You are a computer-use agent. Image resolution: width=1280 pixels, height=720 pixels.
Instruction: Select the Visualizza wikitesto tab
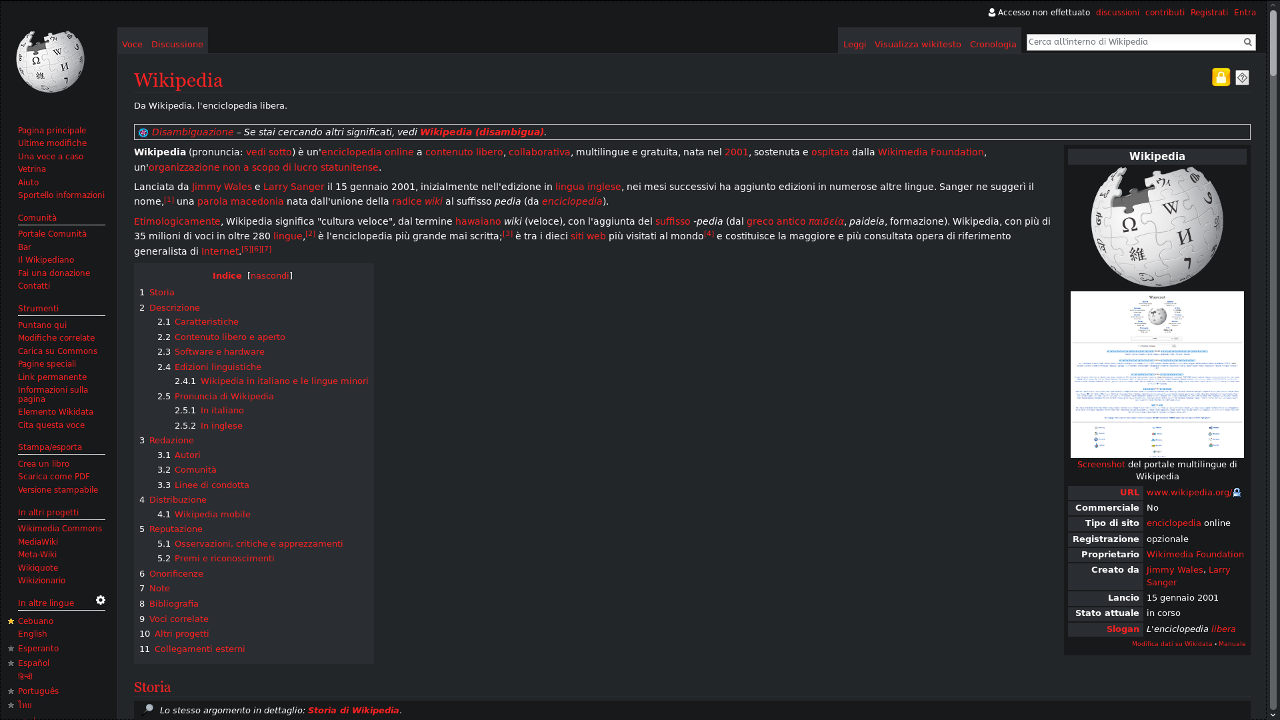[x=916, y=44]
